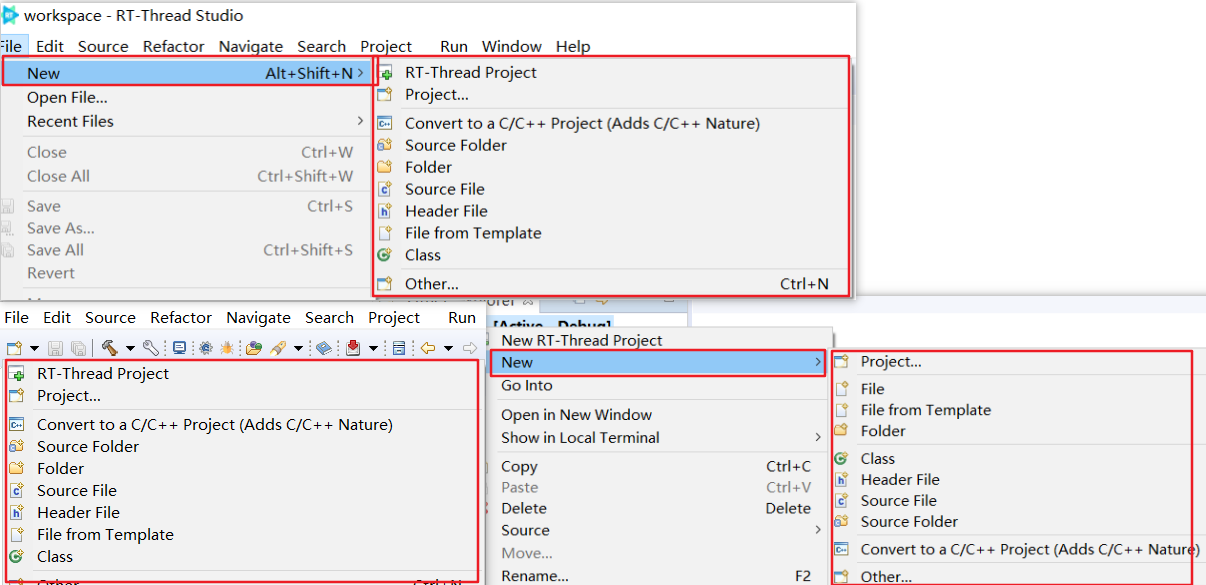Open the Search menu in the lower-left menu bar
The image size is (1206, 585).
point(330,317)
